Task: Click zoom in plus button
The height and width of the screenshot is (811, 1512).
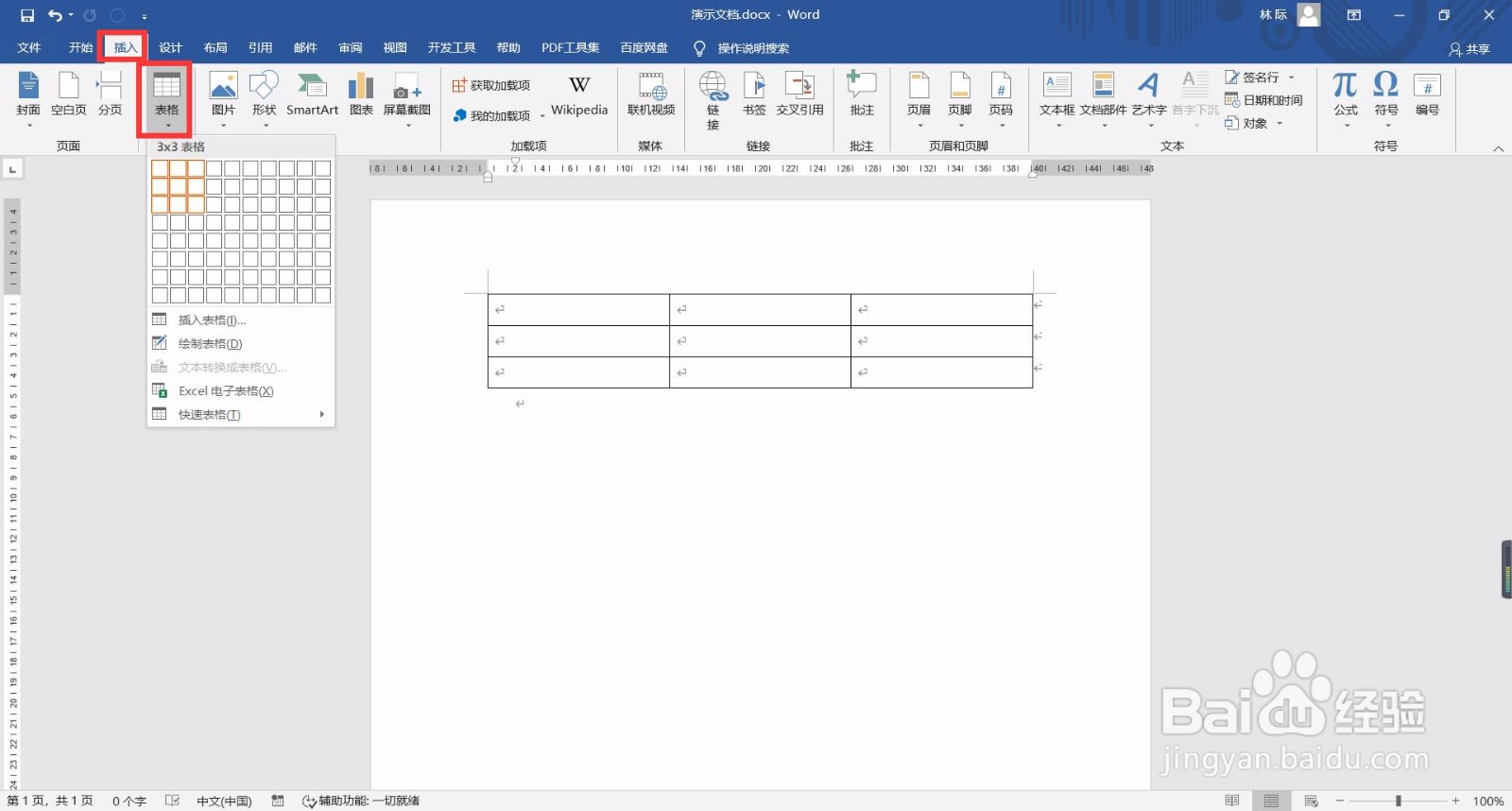Action: point(1455,802)
